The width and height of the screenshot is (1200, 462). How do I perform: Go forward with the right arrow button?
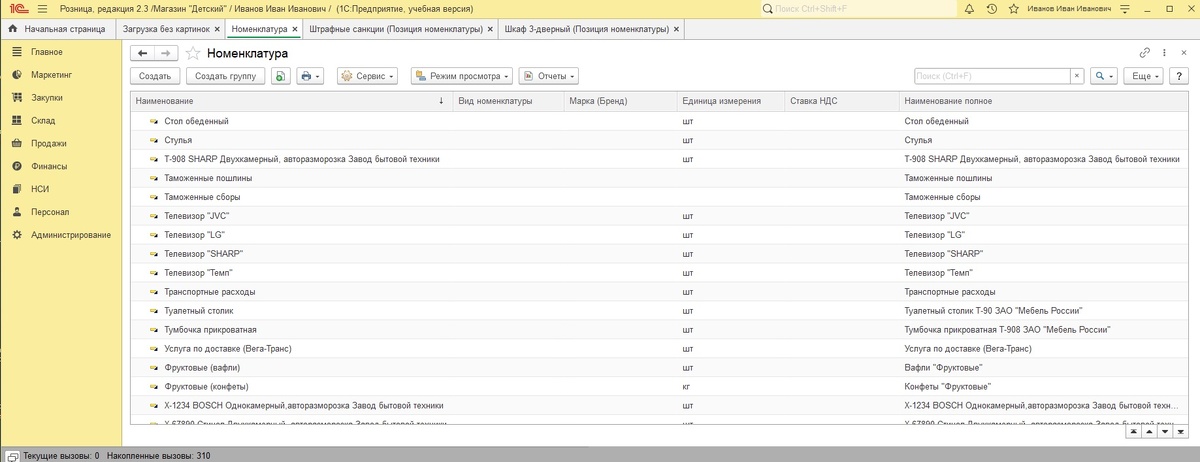click(166, 53)
